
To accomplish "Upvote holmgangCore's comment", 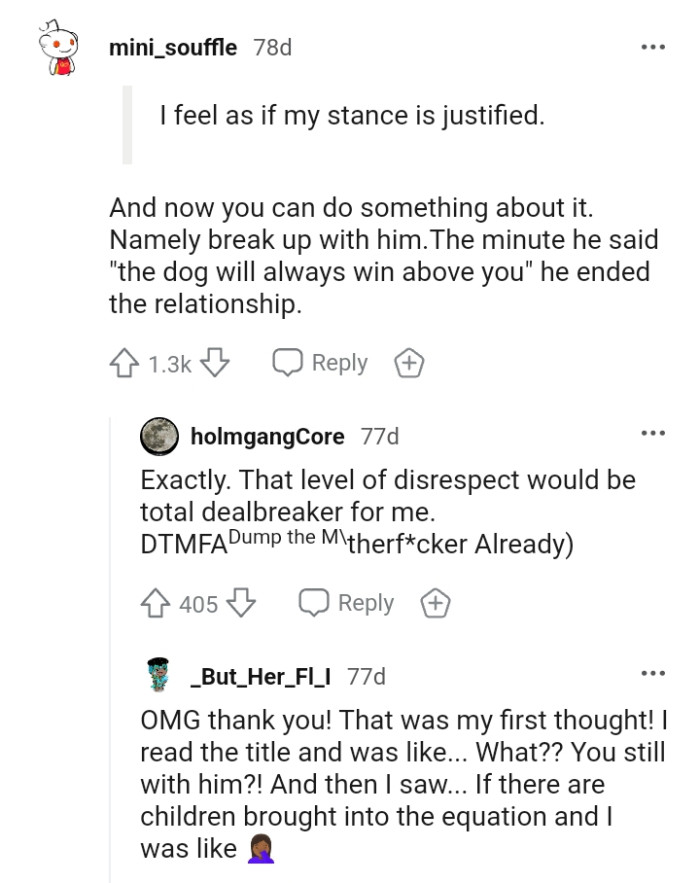I will pos(155,603).
